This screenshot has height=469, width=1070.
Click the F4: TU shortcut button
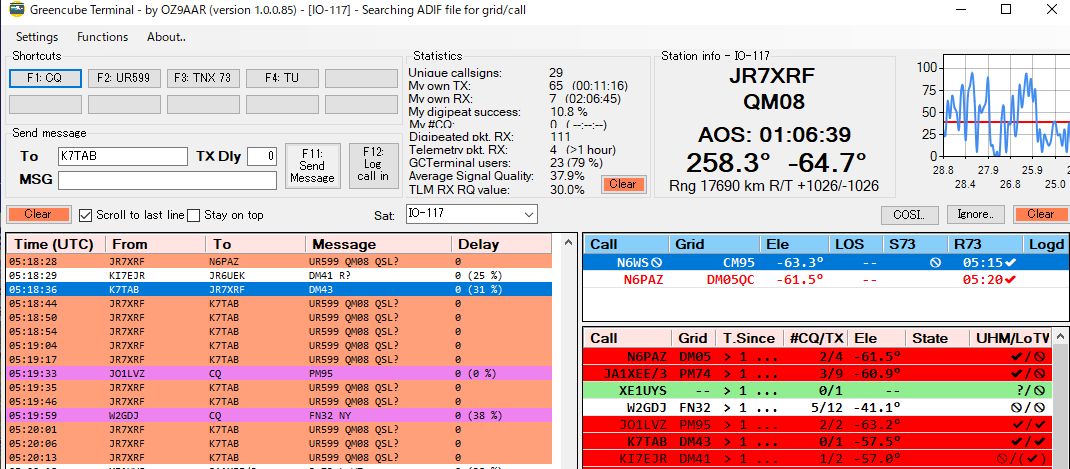pyautogui.click(x=283, y=79)
